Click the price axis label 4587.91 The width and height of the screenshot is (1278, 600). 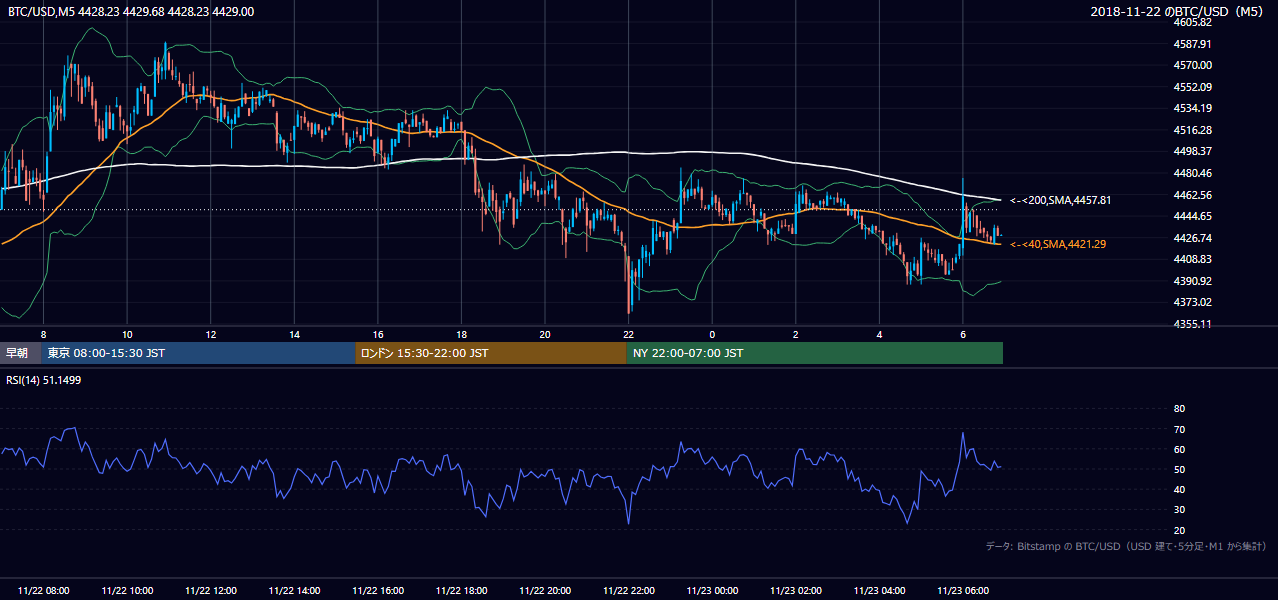click(1193, 44)
